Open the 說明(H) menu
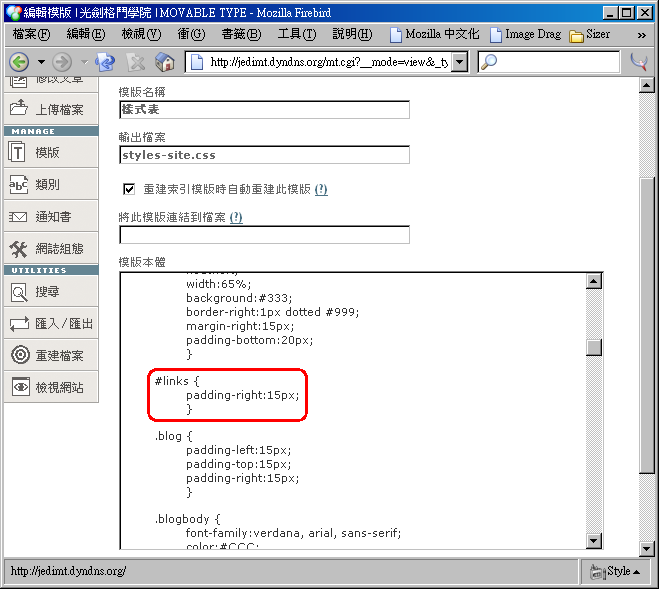The height and width of the screenshot is (589, 659). click(352, 34)
